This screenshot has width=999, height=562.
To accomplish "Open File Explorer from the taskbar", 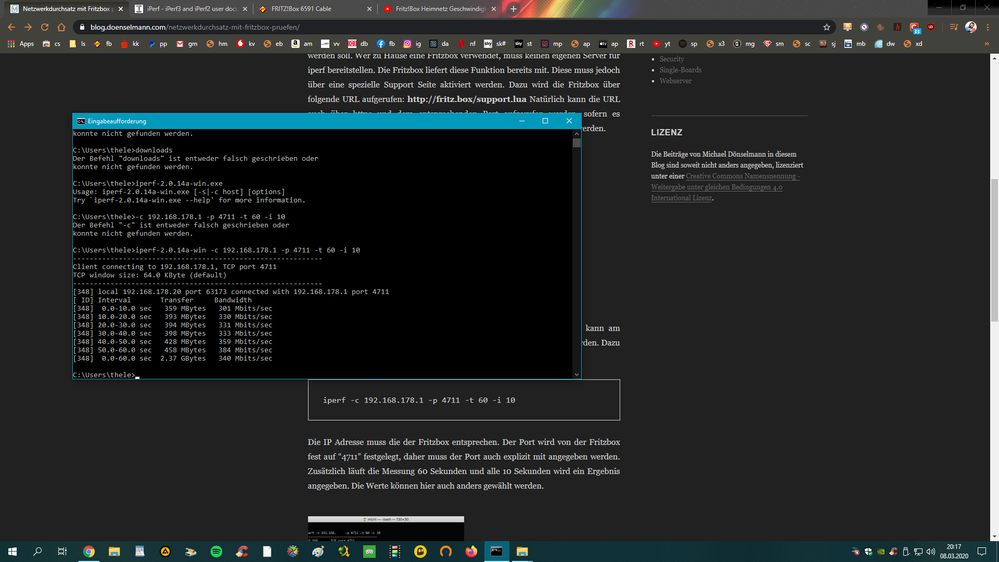I will tap(114, 551).
